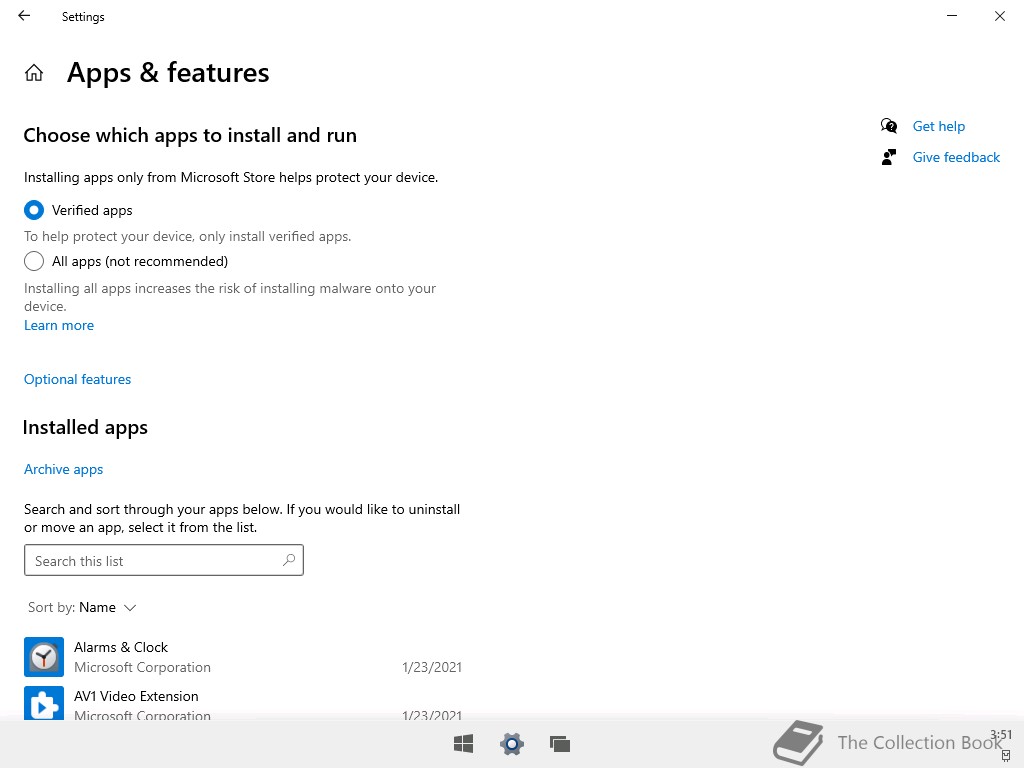Click the Alarms & Clock app icon
The width and height of the screenshot is (1024, 768).
[44, 657]
